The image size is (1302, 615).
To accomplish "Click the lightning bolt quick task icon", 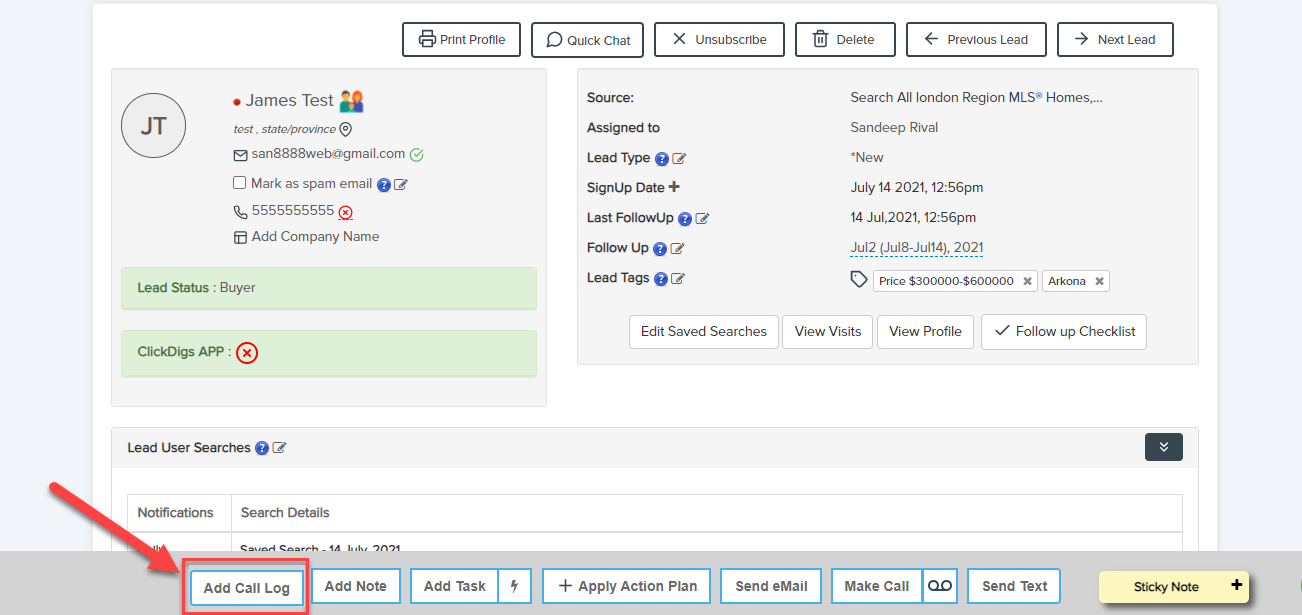I will click(x=514, y=586).
